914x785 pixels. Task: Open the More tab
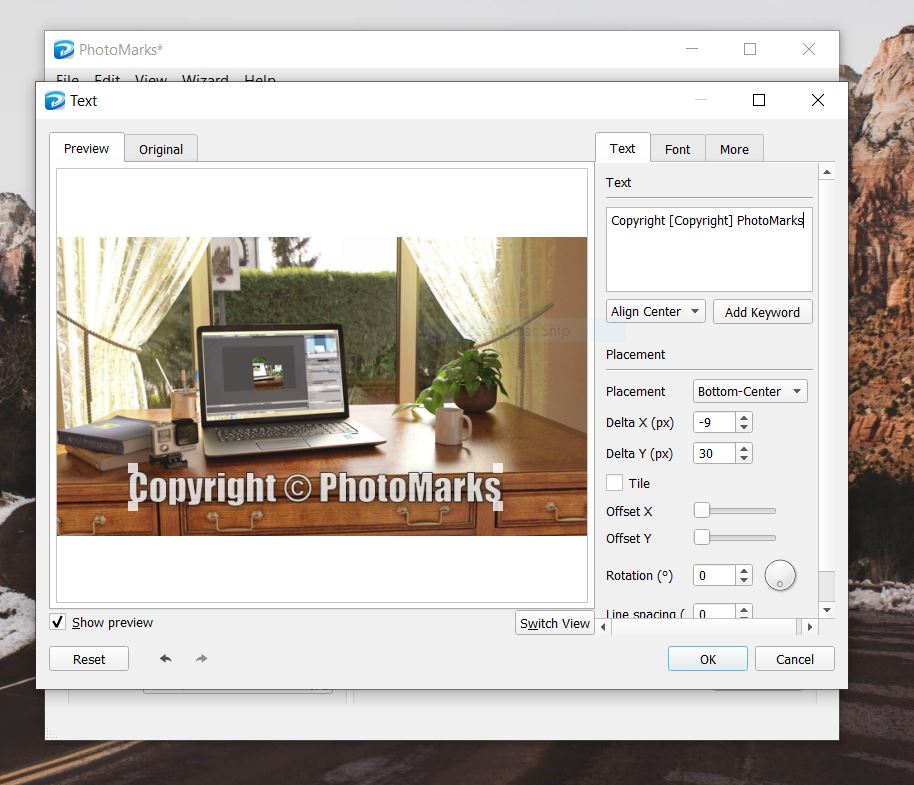(734, 149)
